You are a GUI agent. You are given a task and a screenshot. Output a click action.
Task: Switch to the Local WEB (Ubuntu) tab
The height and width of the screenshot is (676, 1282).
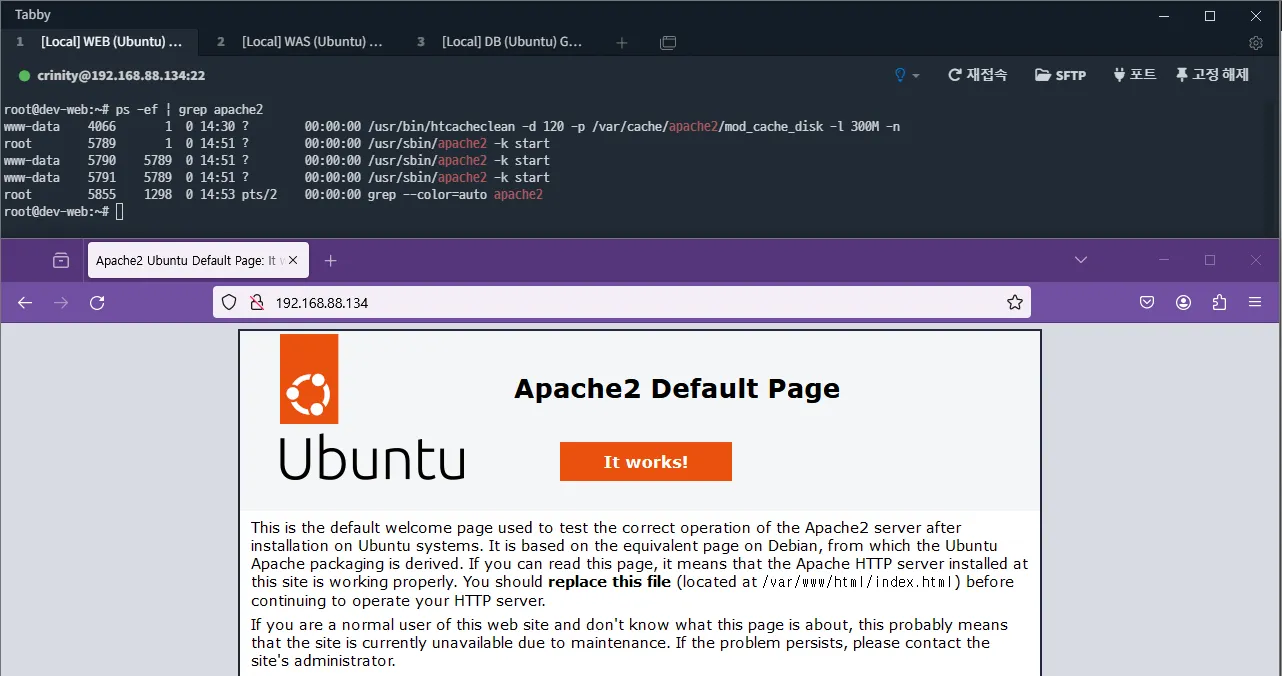click(99, 42)
